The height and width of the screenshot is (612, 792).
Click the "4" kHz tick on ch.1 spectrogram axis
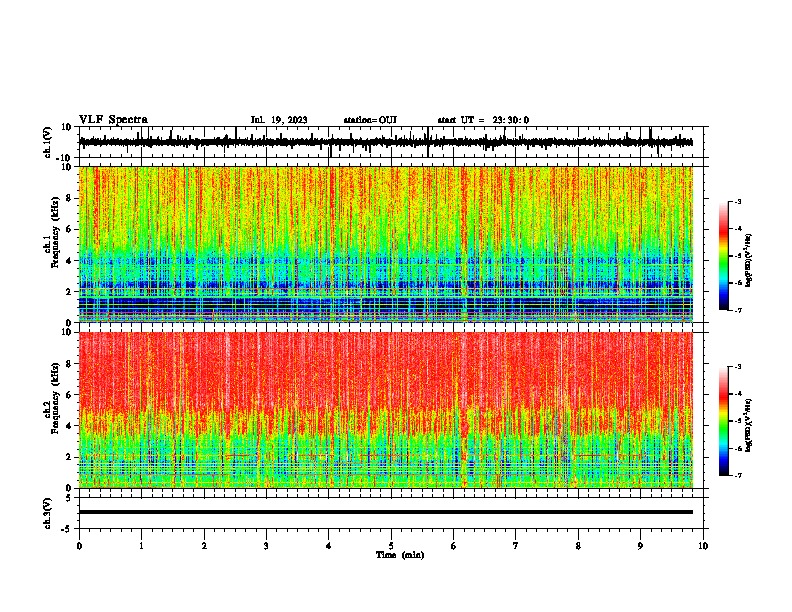click(x=69, y=261)
